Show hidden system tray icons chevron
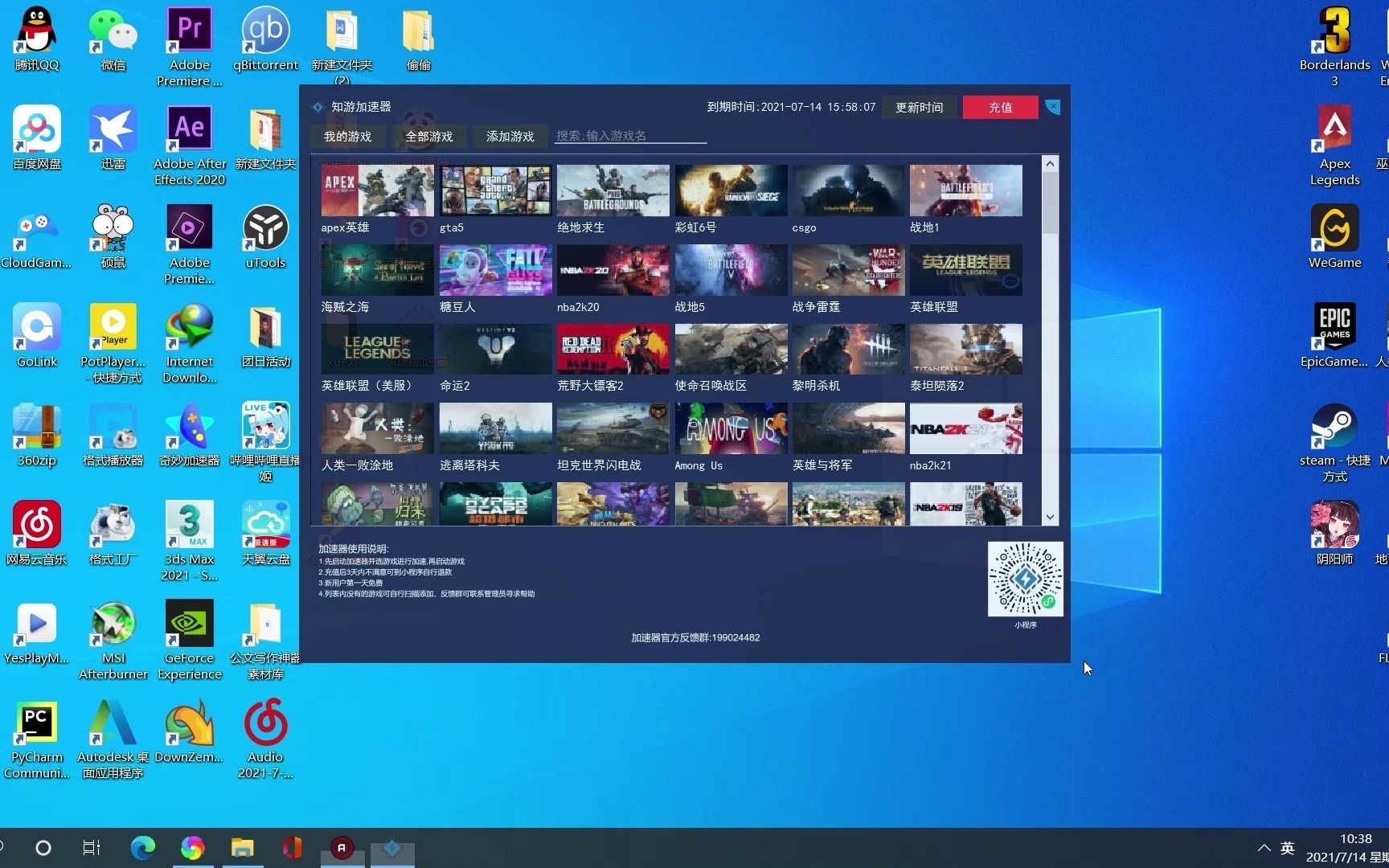Viewport: 1389px width, 868px height. [x=1264, y=848]
